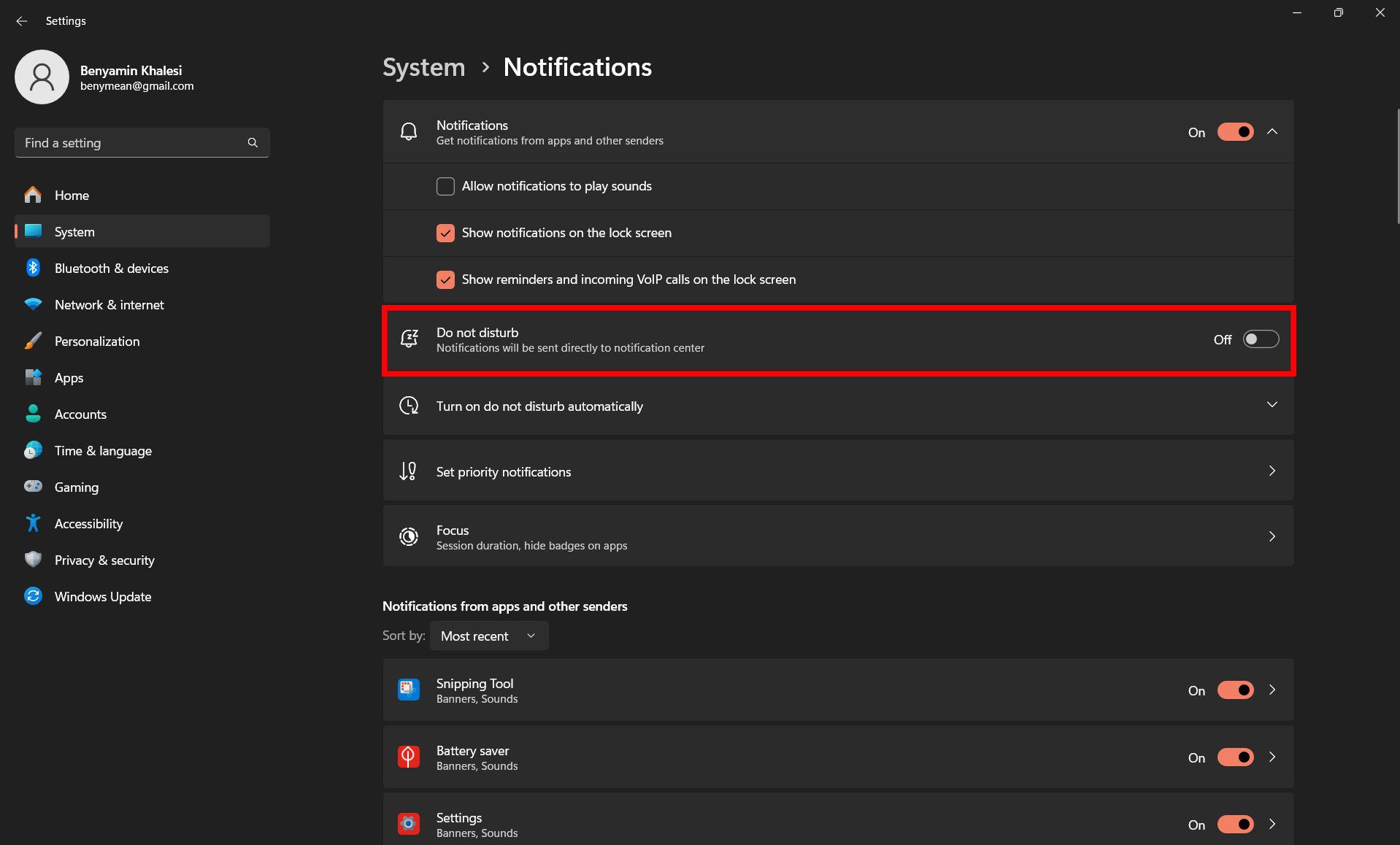Collapse the Notifications section

[1273, 131]
